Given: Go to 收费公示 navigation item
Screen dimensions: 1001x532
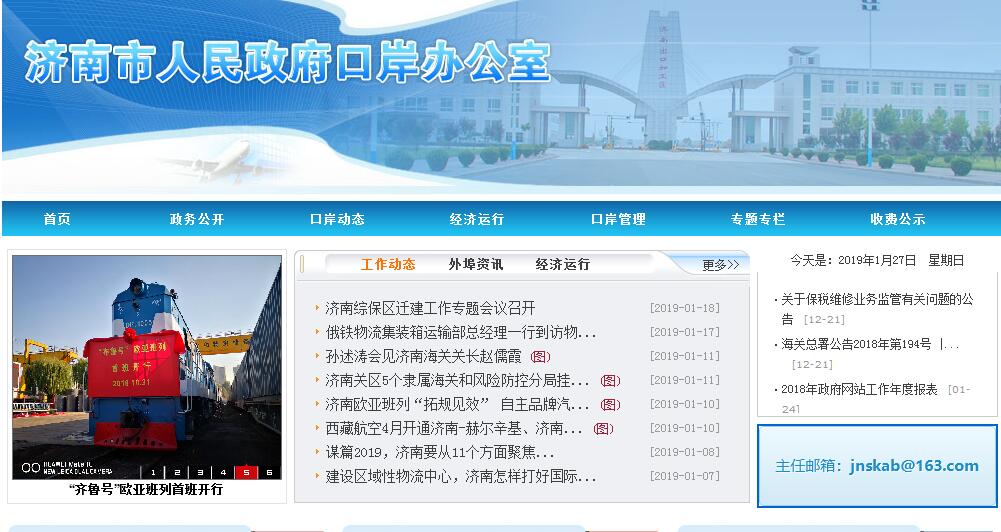Looking at the screenshot, I should [897, 219].
